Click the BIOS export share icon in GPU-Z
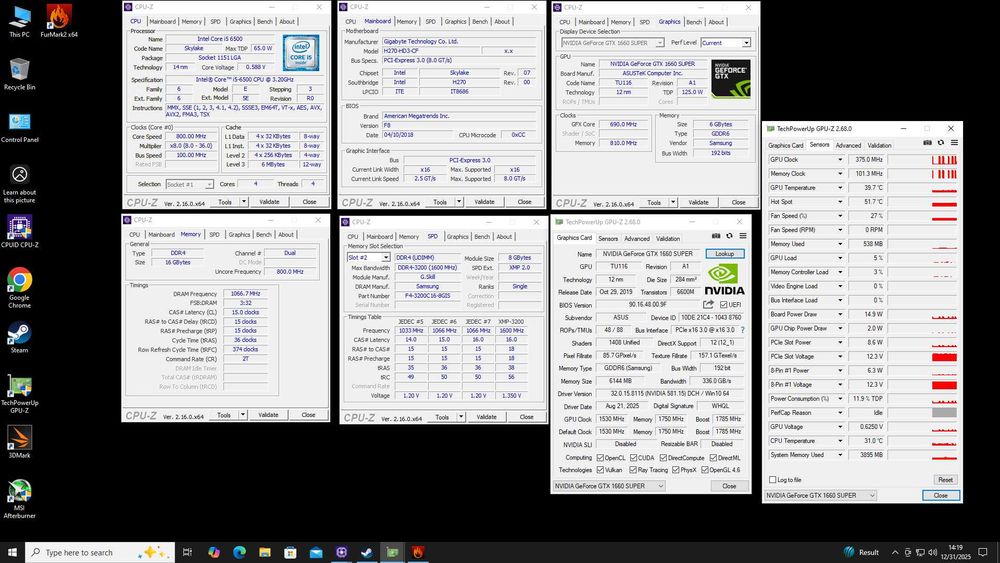 point(709,305)
